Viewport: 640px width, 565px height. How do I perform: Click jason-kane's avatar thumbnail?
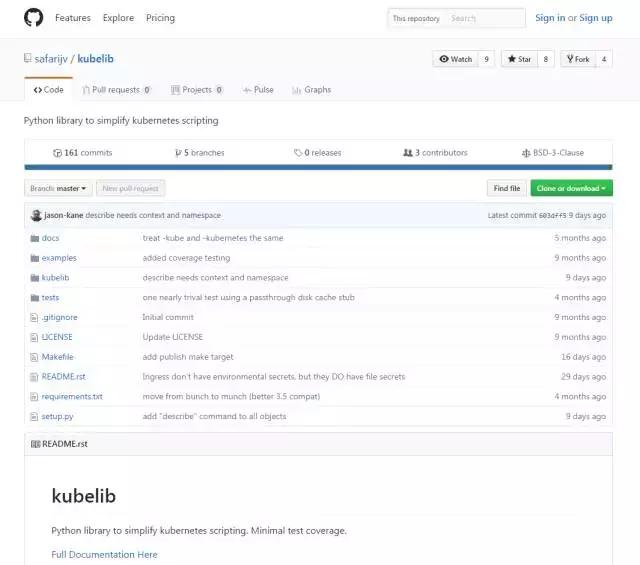coord(36,215)
